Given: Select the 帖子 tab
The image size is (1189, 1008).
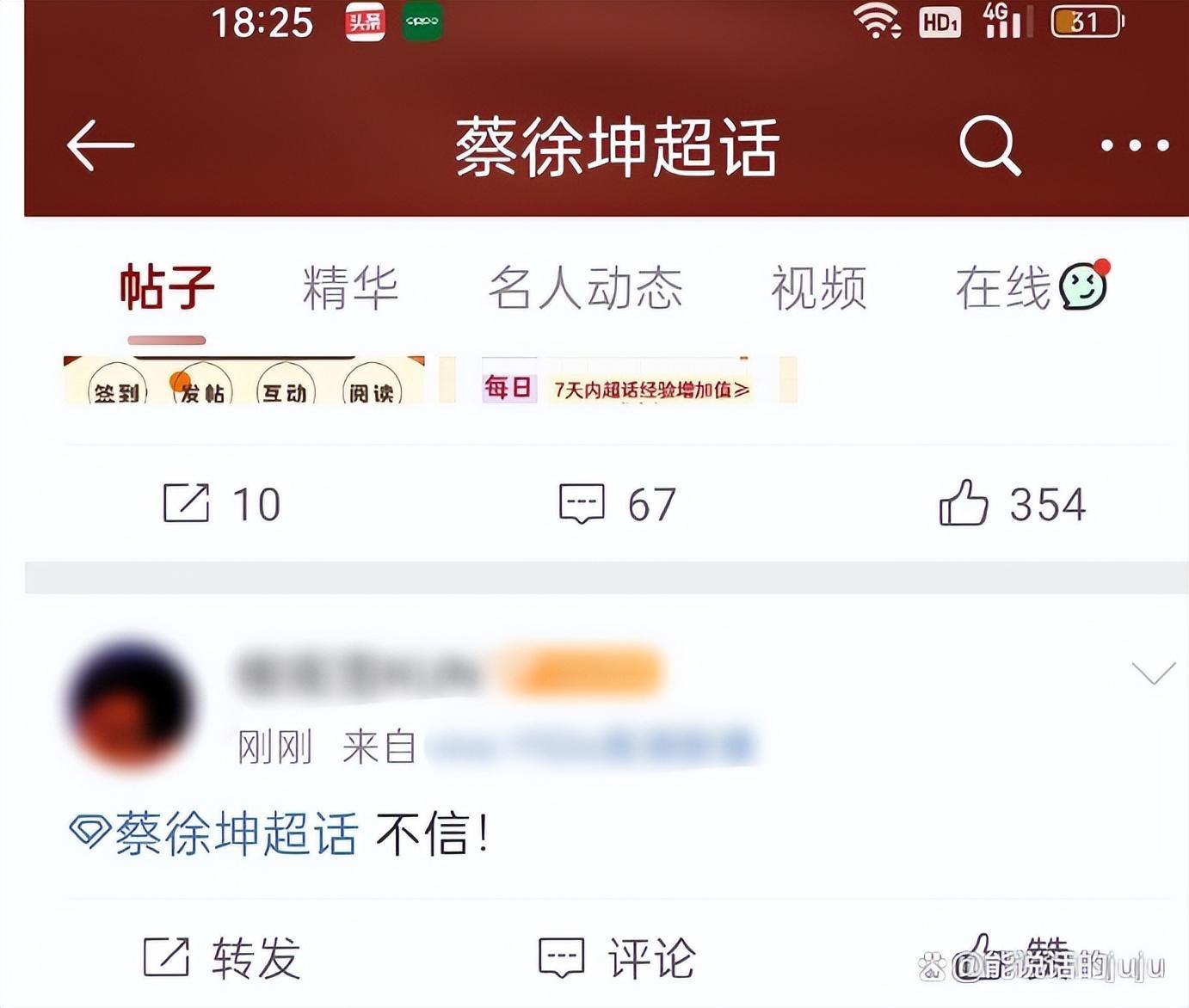Looking at the screenshot, I should click(x=167, y=287).
